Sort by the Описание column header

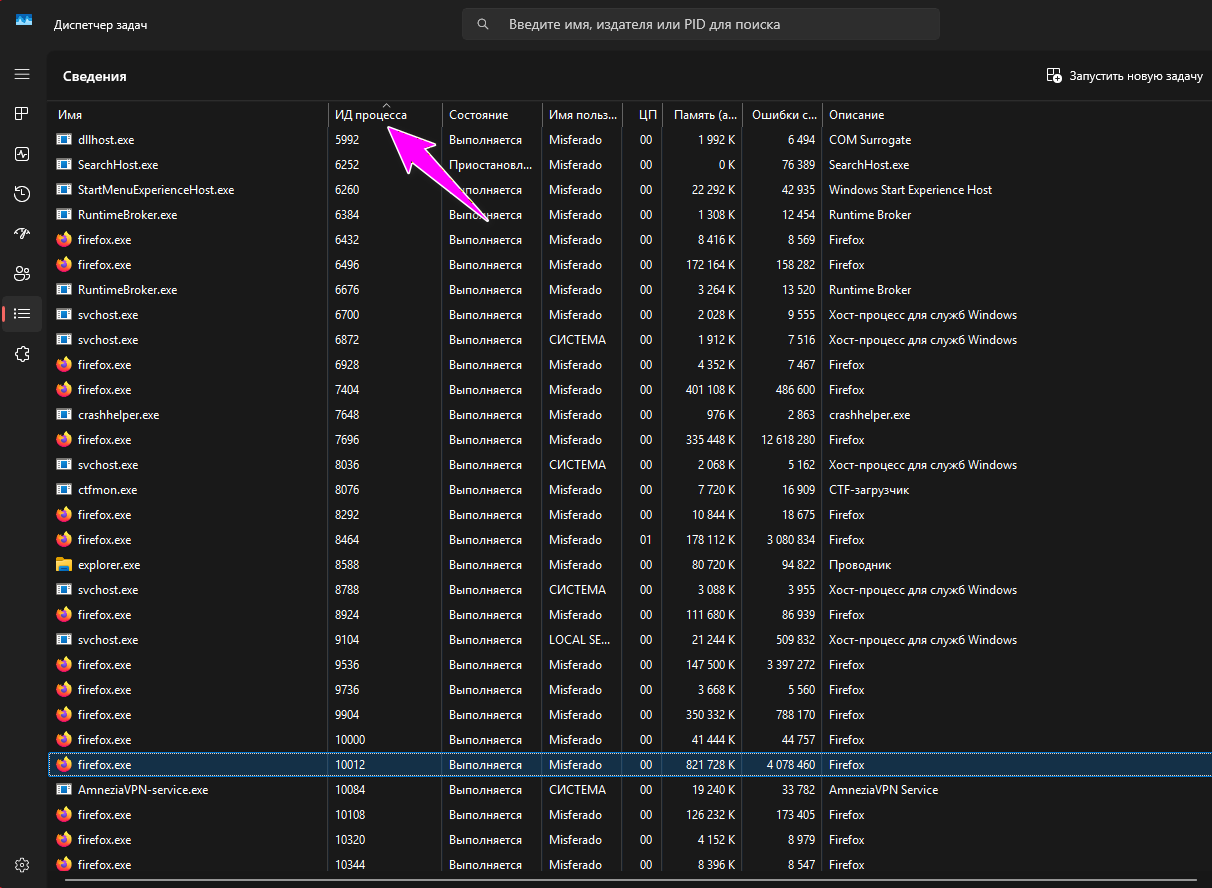tap(856, 115)
